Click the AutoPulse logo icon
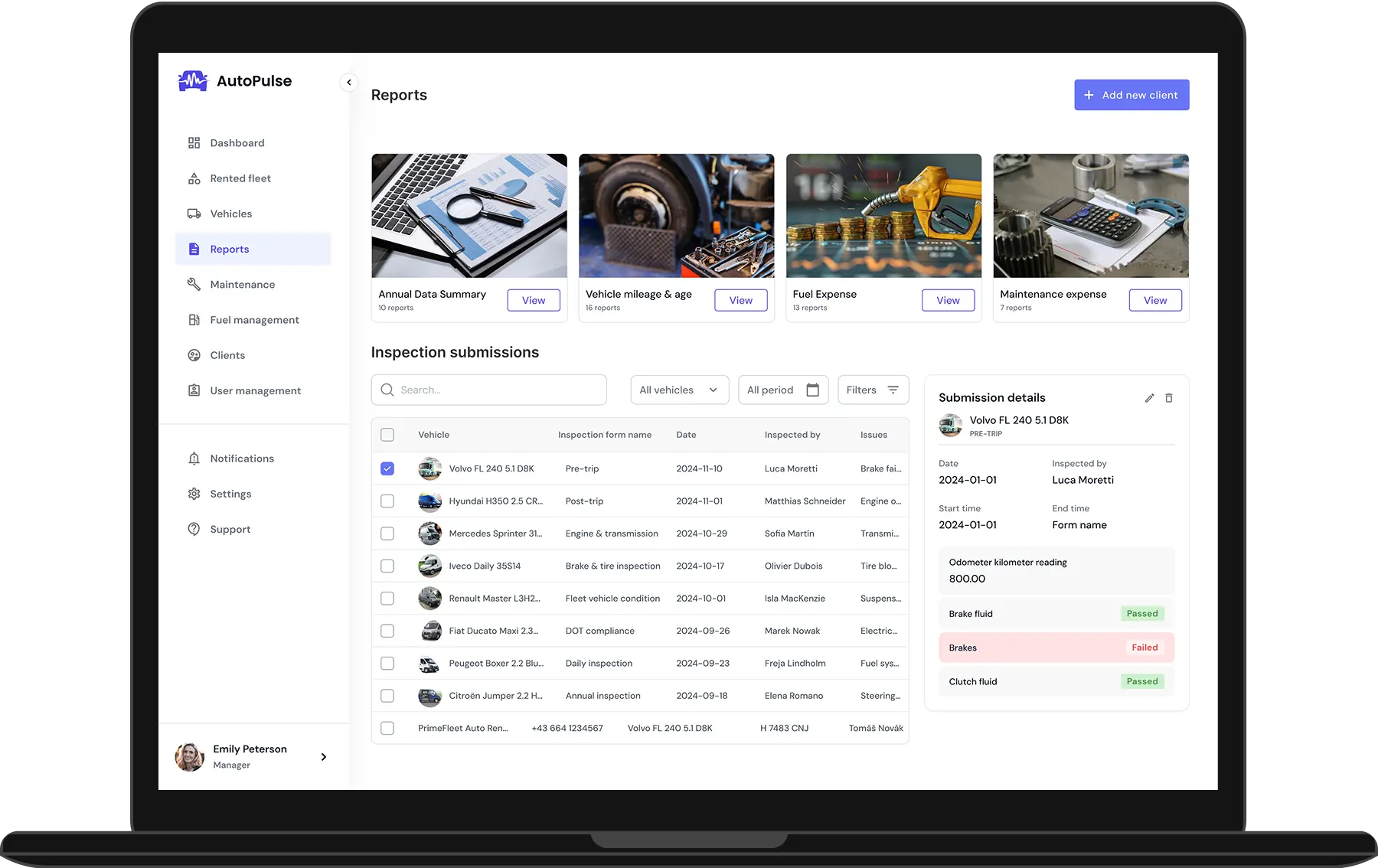The height and width of the screenshot is (868, 1378). coord(193,81)
